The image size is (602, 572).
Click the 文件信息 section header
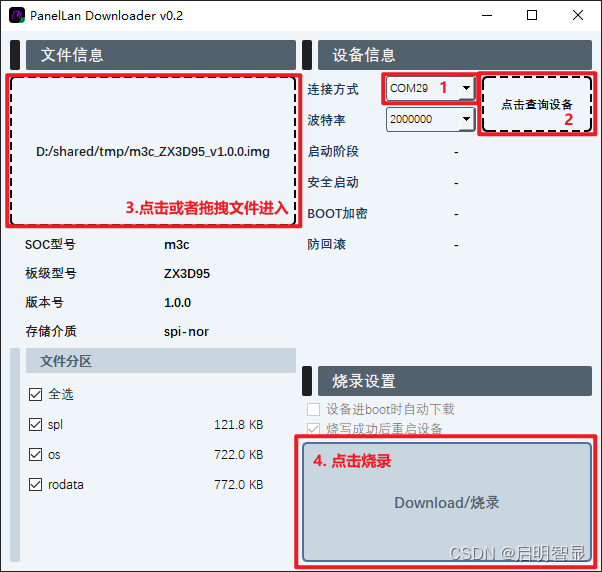[161, 55]
